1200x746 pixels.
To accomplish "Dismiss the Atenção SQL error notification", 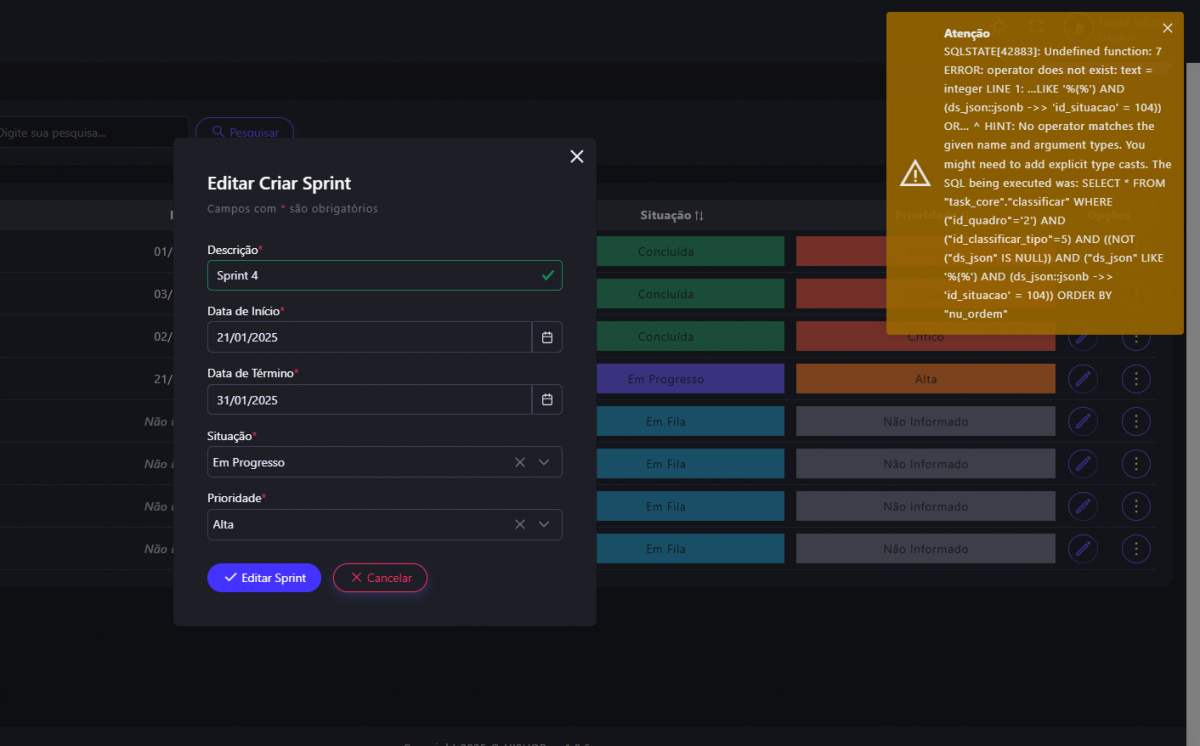I will [x=1167, y=28].
